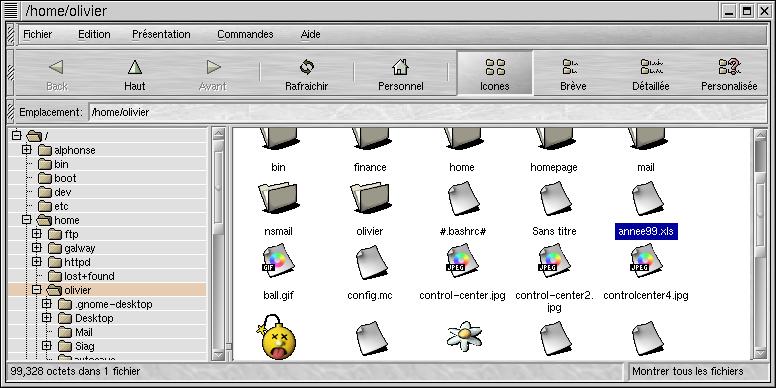
Task: Refresh the view with the Rafraichir icon
Action: [307, 67]
